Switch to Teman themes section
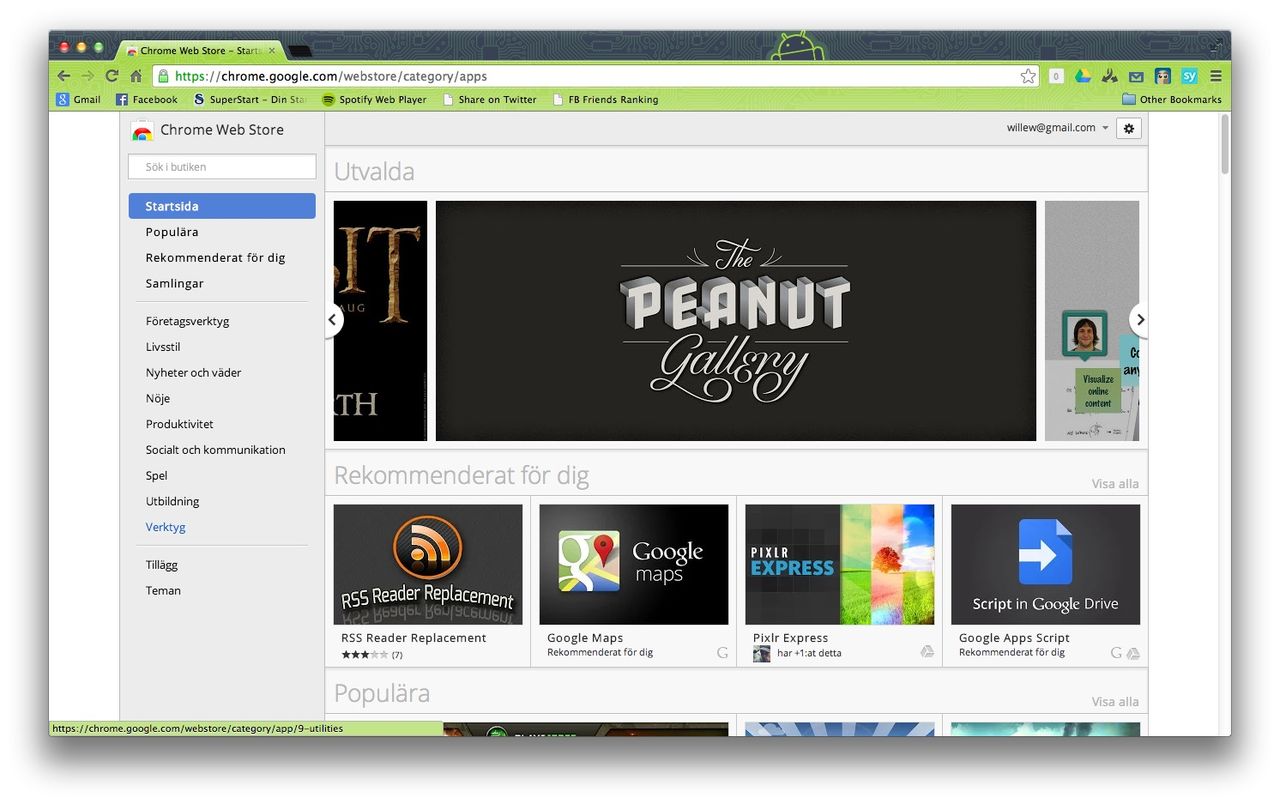 click(x=163, y=591)
